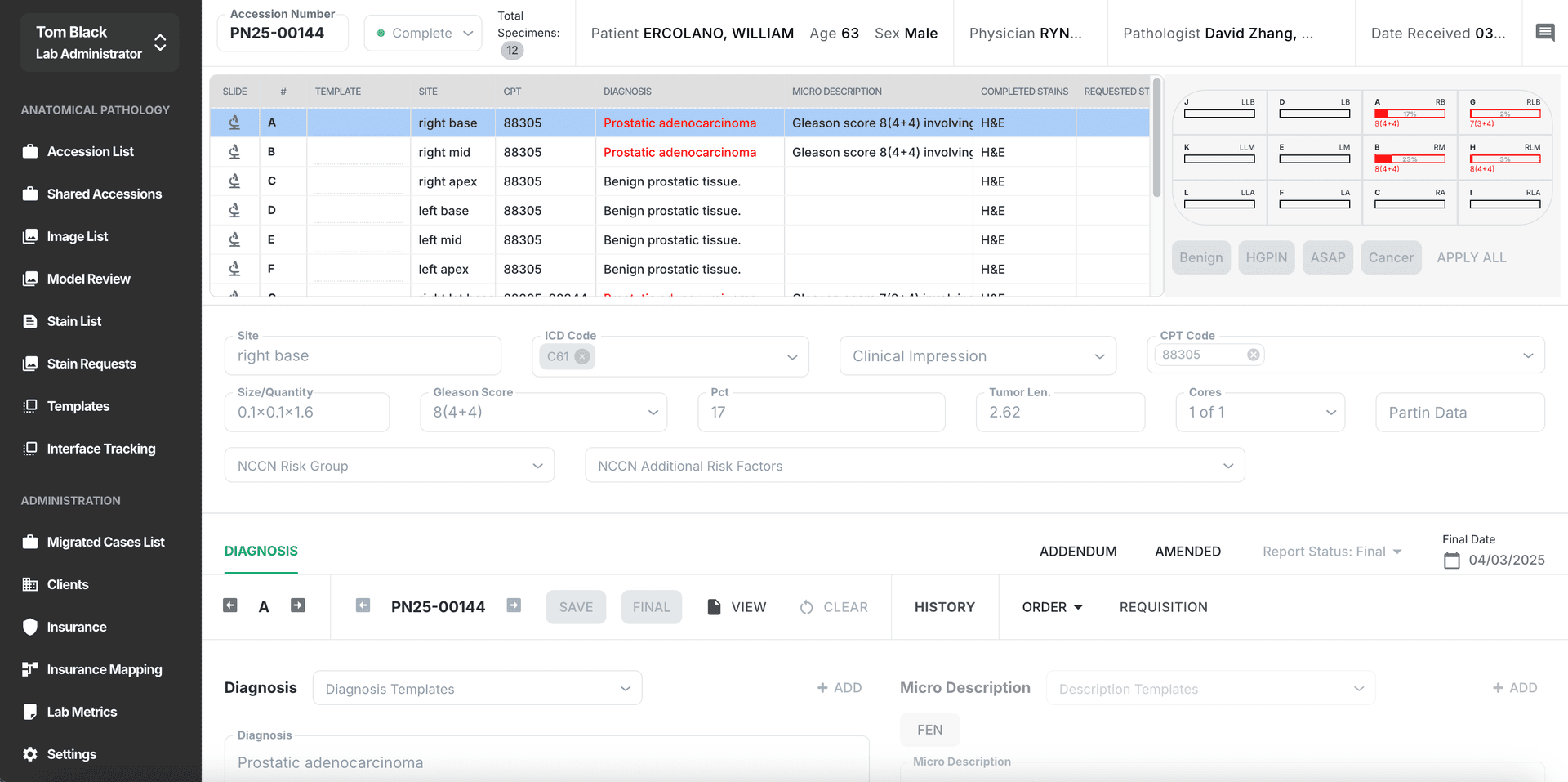Click microscope icon for slide B
Image resolution: width=1568 pixels, height=782 pixels.
(234, 152)
